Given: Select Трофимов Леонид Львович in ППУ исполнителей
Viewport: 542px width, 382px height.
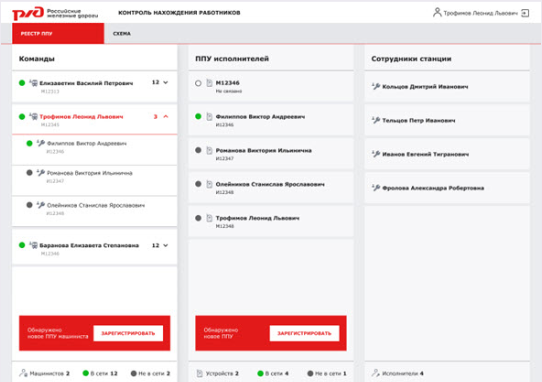Looking at the screenshot, I should [x=271, y=221].
